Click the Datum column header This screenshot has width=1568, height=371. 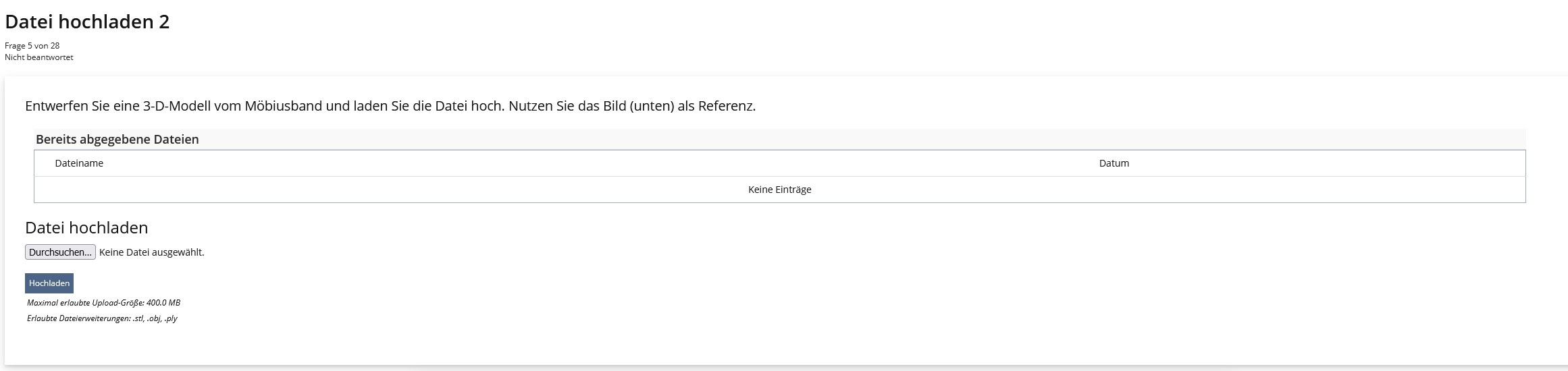(1114, 163)
